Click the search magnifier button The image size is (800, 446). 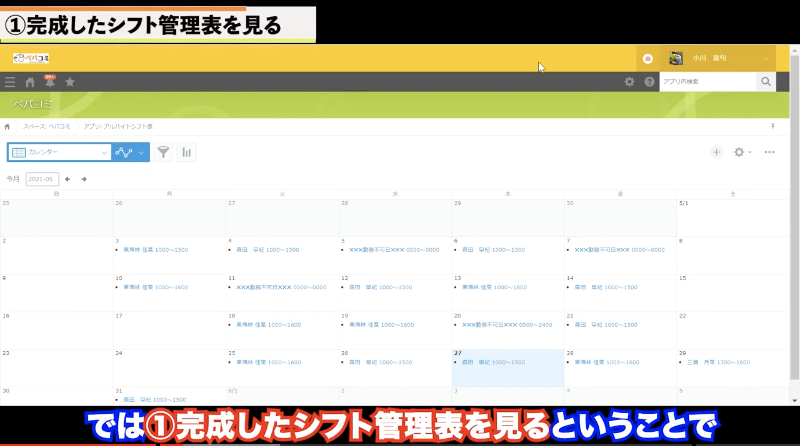pyautogui.click(x=766, y=82)
